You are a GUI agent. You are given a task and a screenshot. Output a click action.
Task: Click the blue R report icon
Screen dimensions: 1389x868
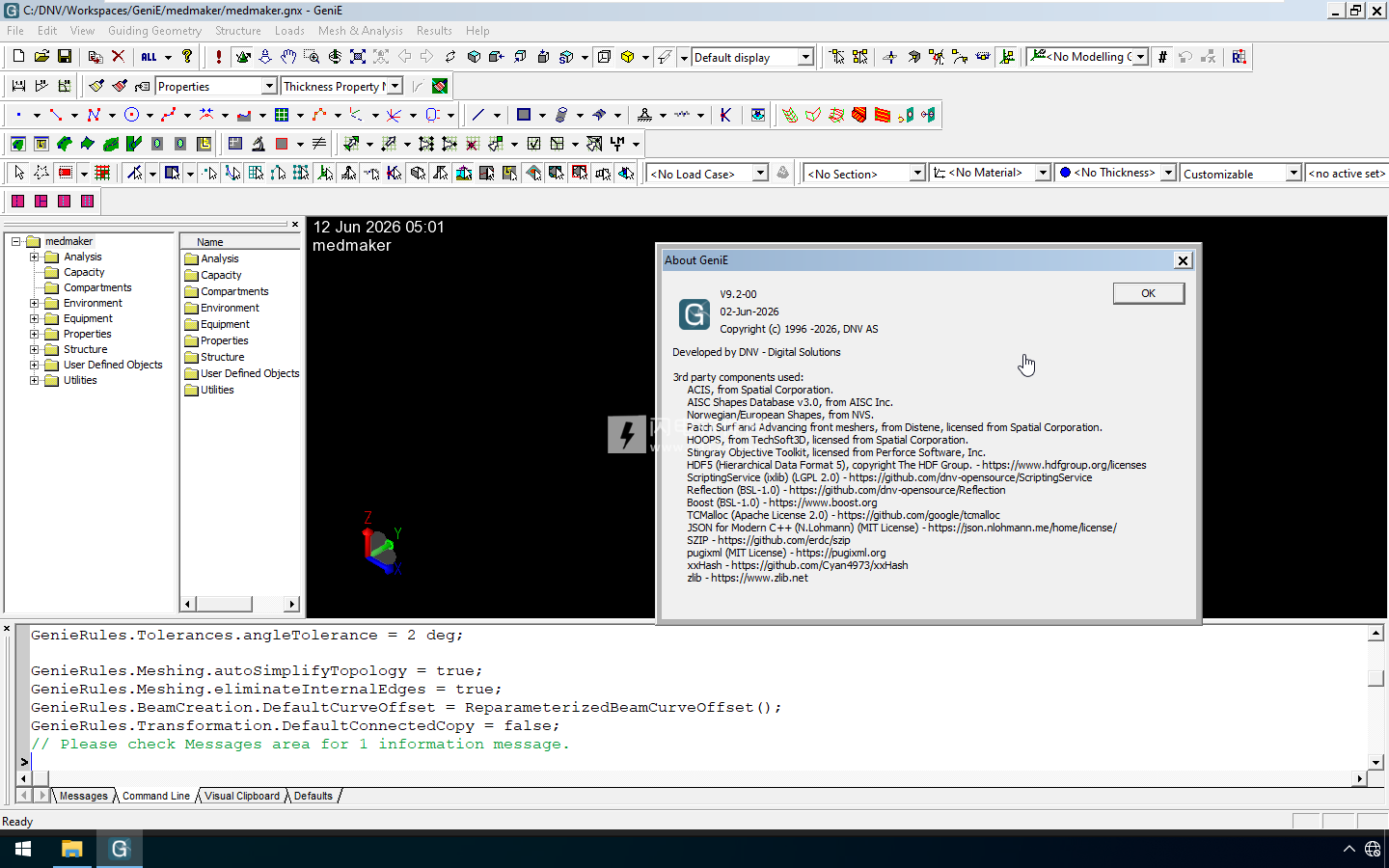click(x=1239, y=57)
